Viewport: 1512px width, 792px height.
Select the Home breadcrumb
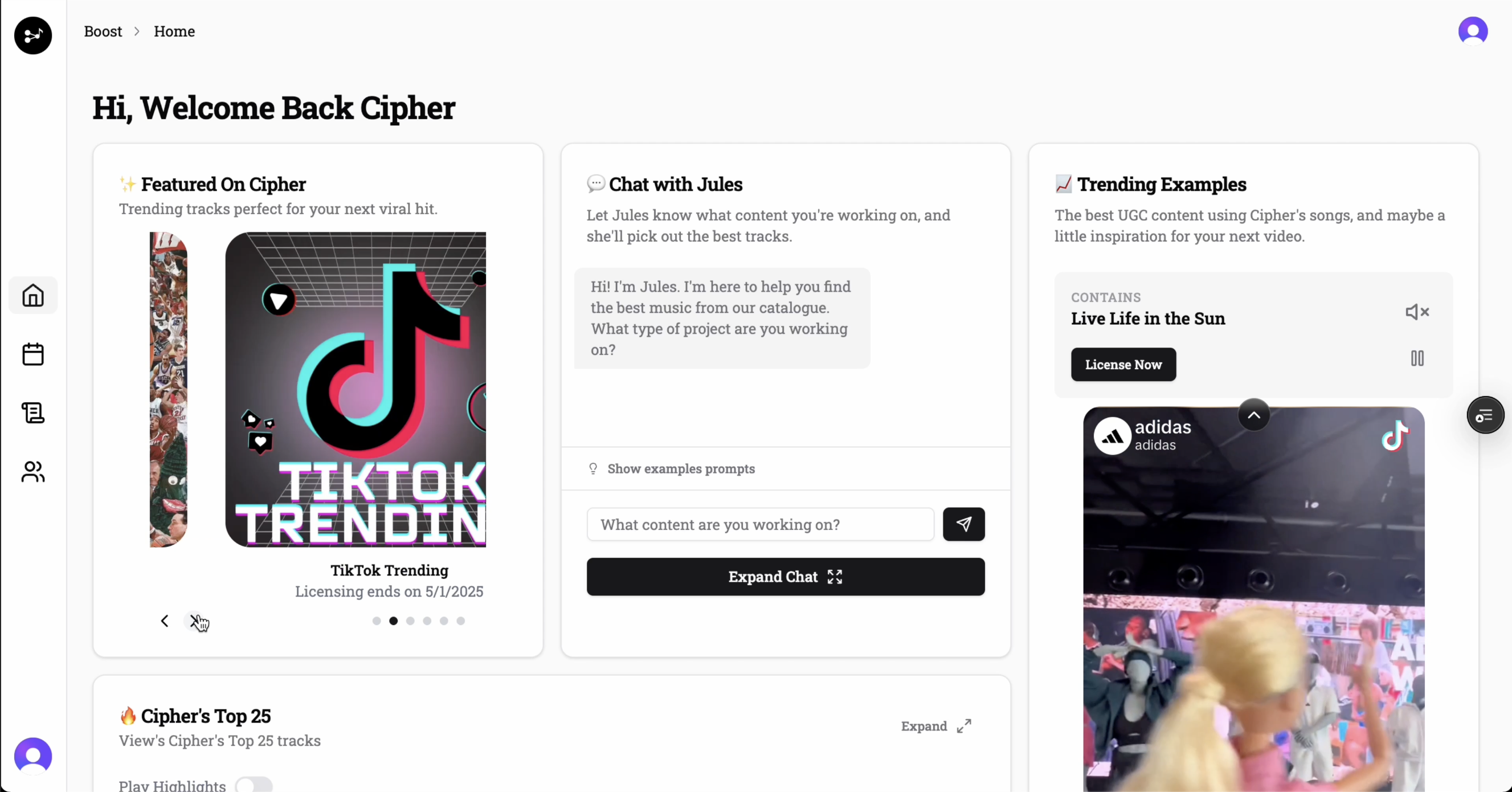174,31
